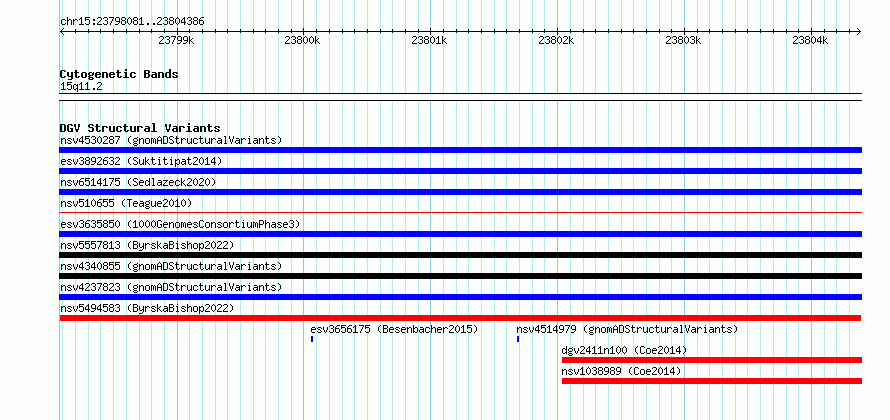Click the 23804k ruler position
The width and height of the screenshot is (890, 420).
(811, 40)
